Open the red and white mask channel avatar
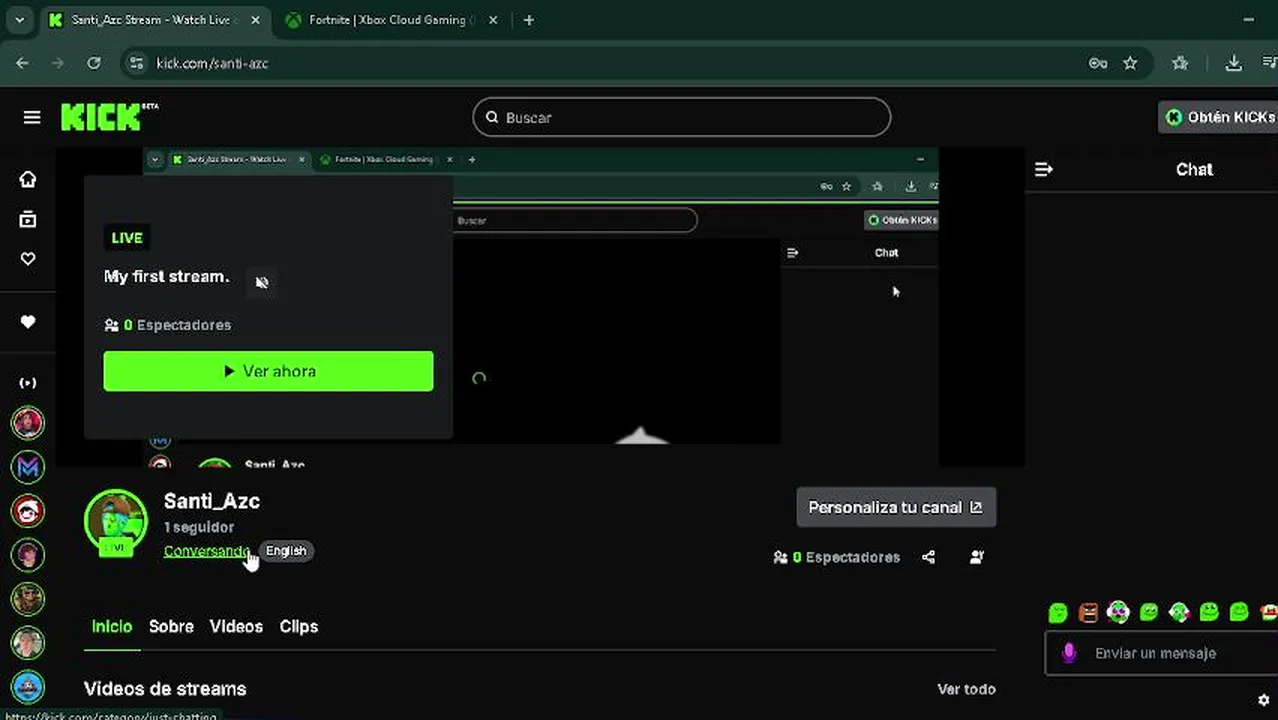This screenshot has width=1278, height=720. (28, 511)
